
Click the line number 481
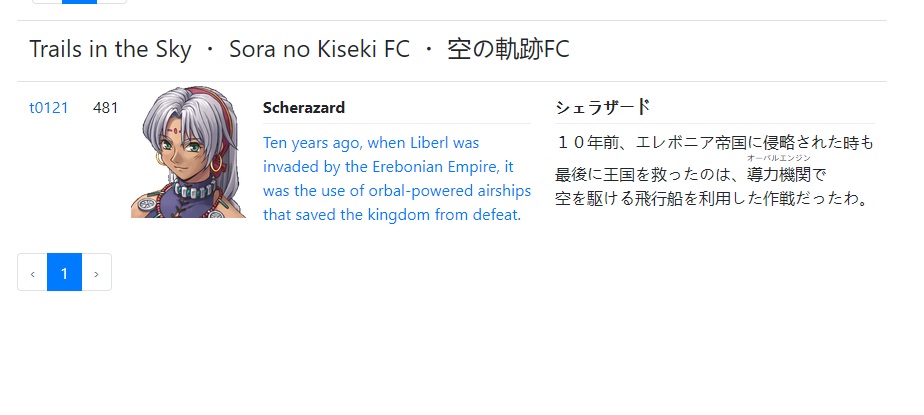(106, 107)
